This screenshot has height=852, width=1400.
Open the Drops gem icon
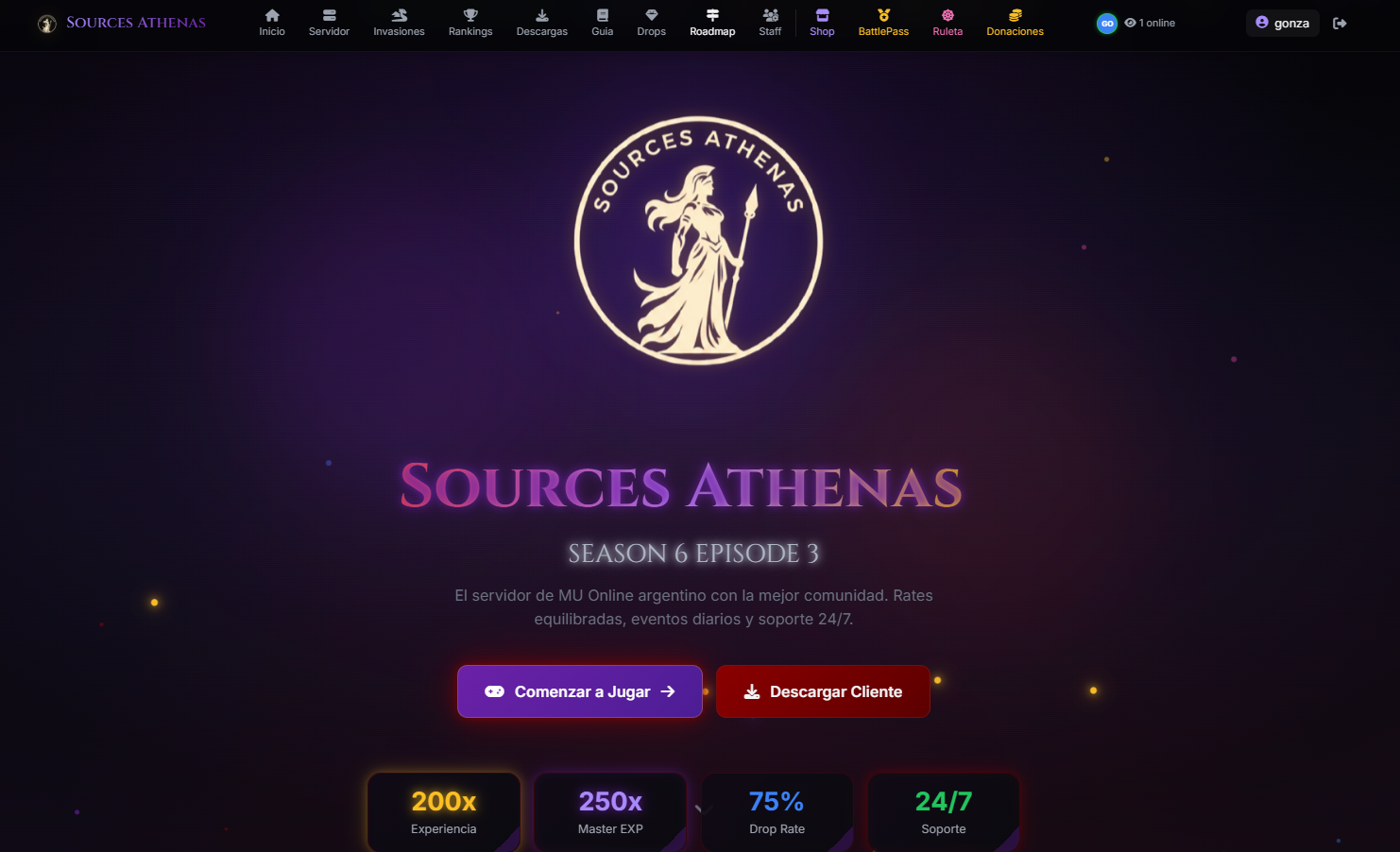pyautogui.click(x=652, y=15)
